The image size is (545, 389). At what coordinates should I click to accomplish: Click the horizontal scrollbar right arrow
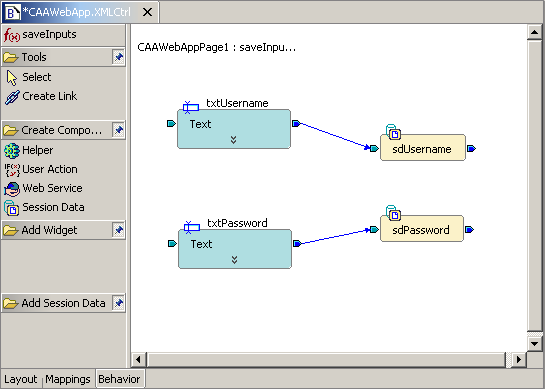coord(519,359)
